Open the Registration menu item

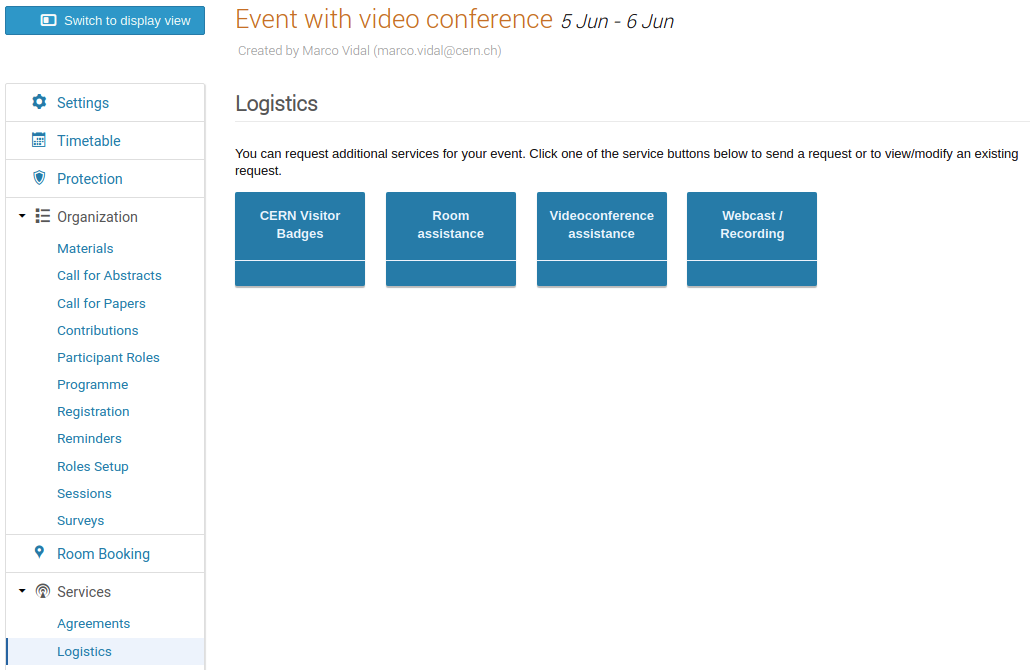point(93,411)
